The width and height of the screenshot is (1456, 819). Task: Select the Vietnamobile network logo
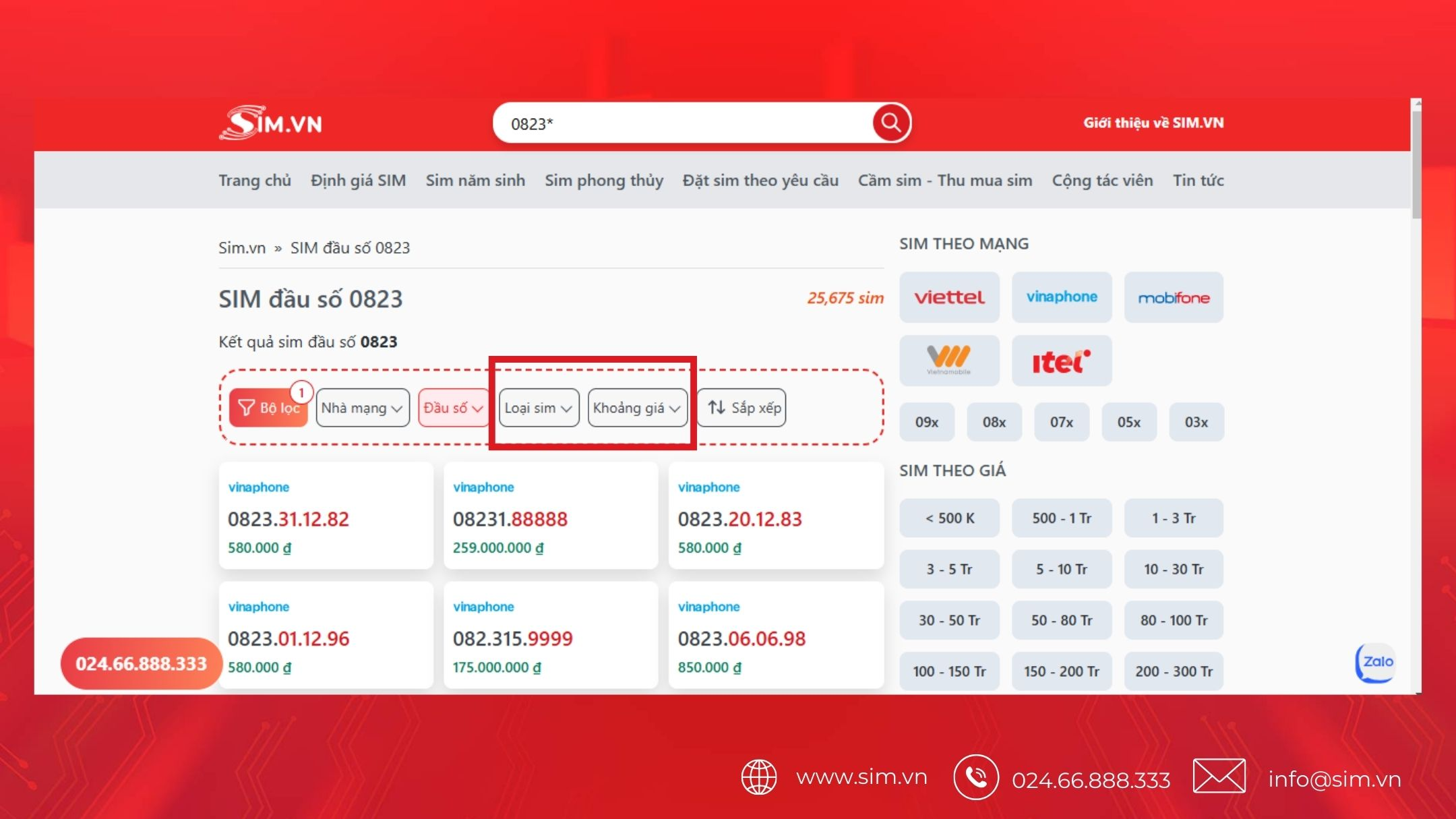[949, 361]
